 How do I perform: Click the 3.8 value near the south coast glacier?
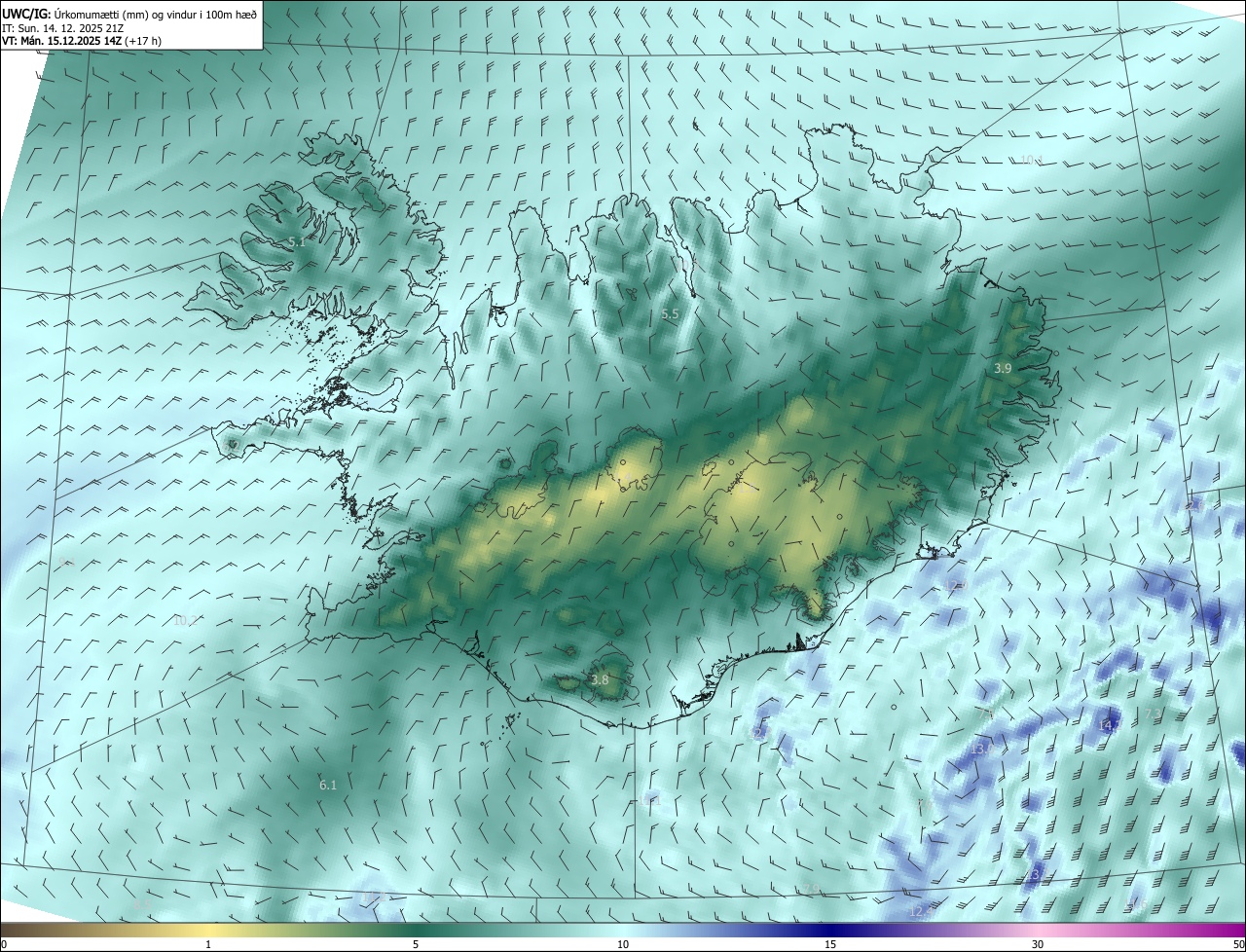[600, 680]
